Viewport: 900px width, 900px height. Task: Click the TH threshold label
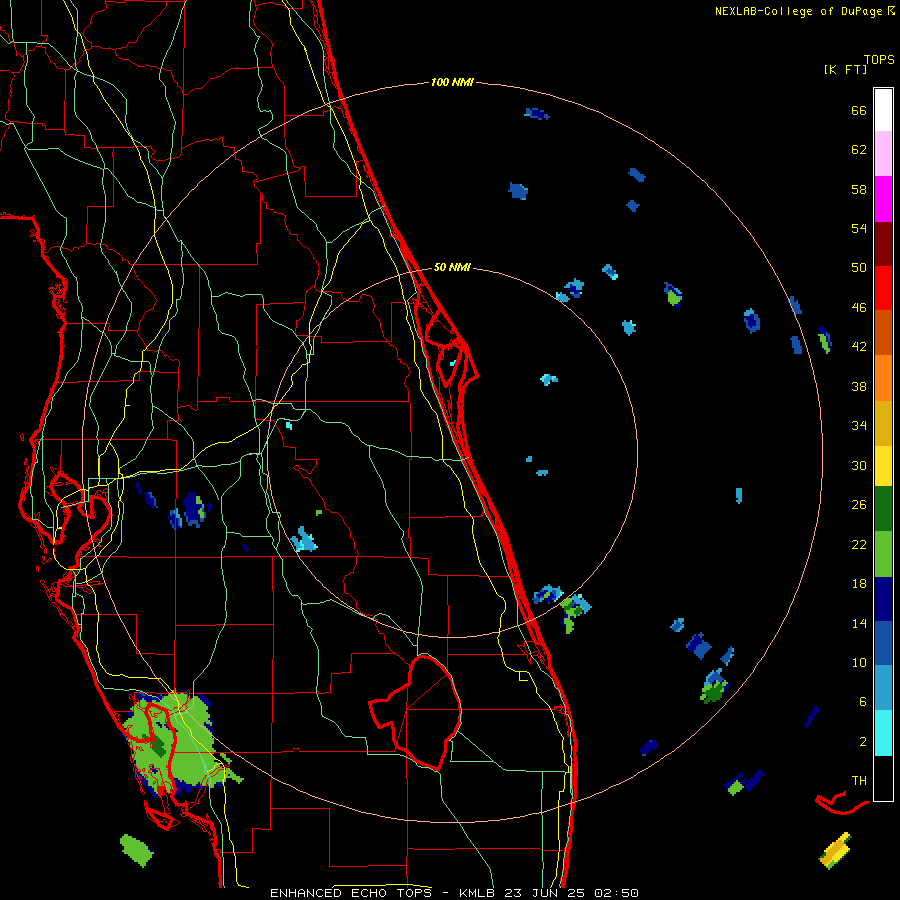pos(859,781)
